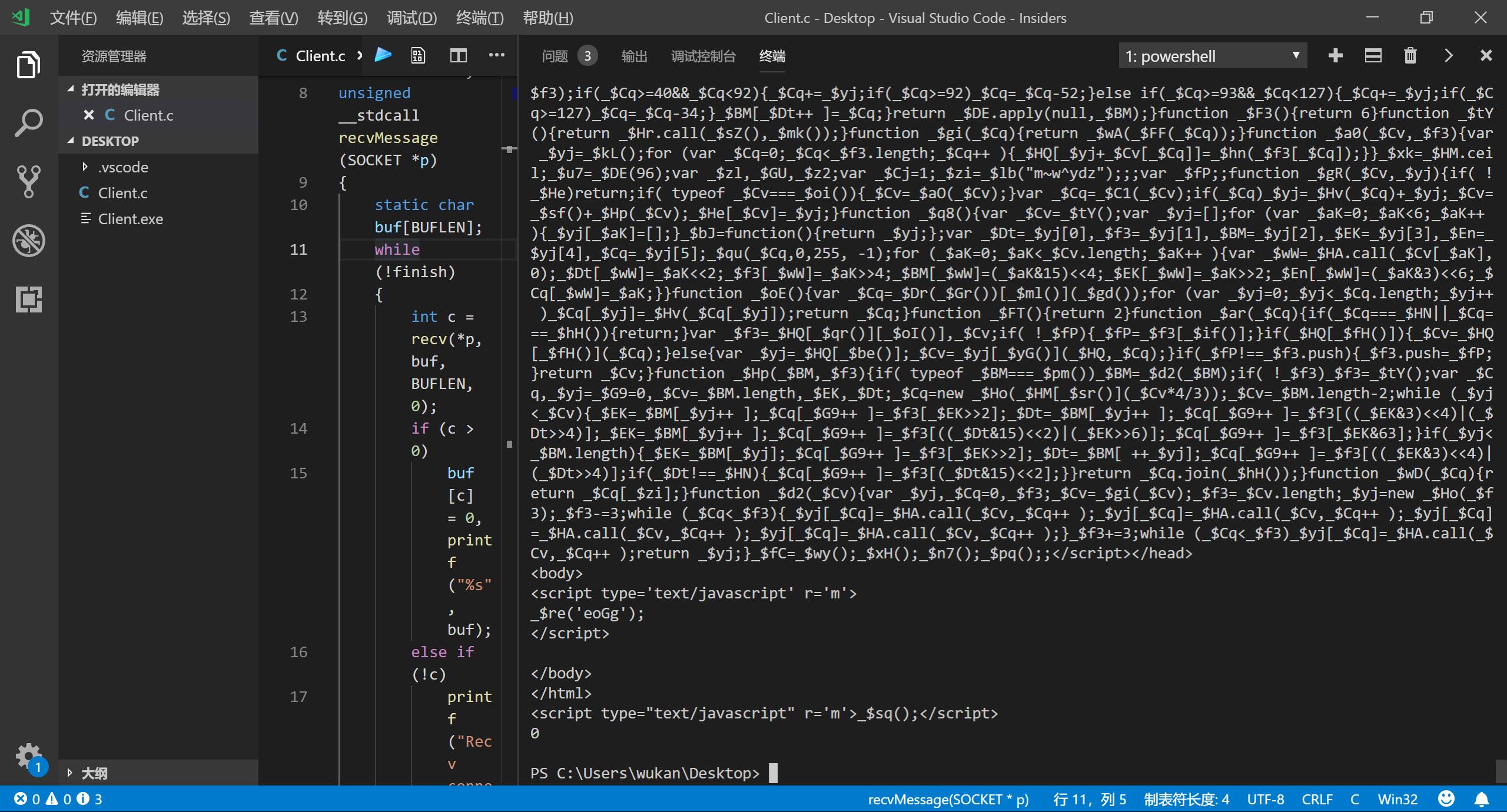Toggle the Explorer view icon
The width and height of the screenshot is (1507, 812).
pyautogui.click(x=28, y=64)
